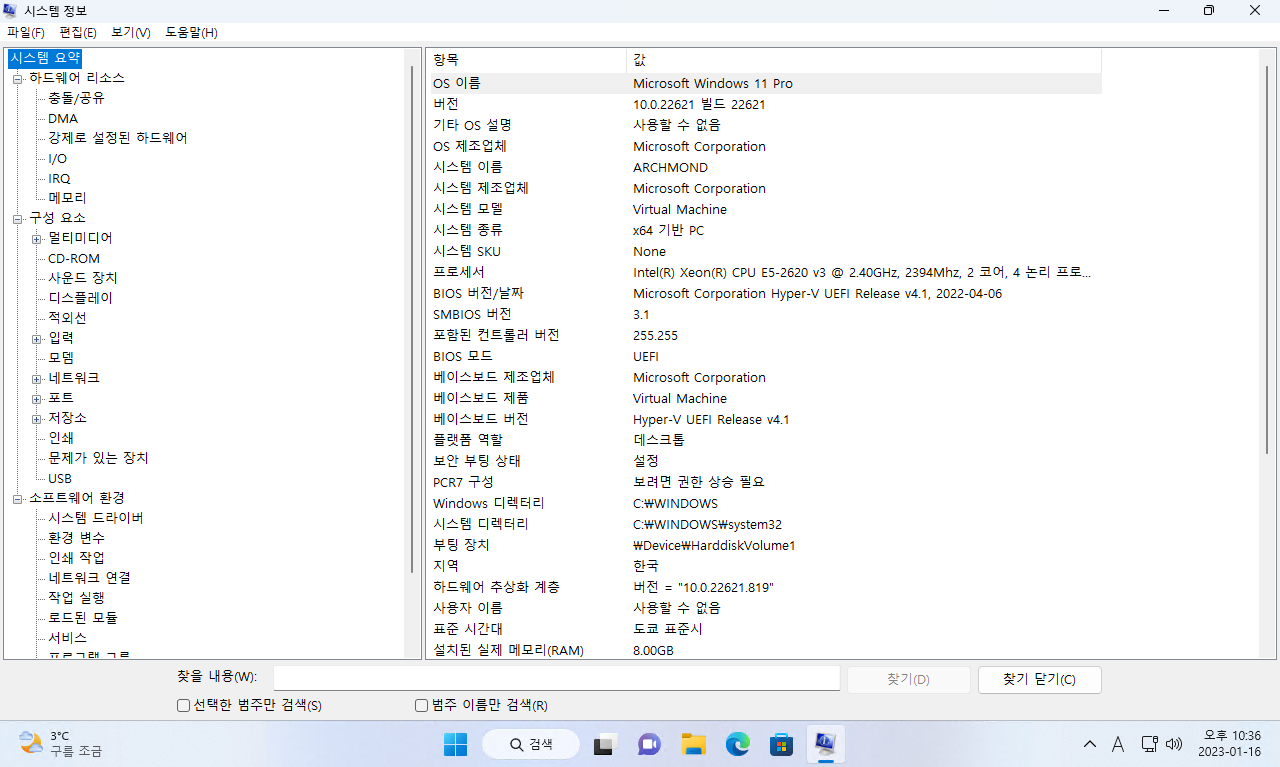Select the 설치된 실제 메모리(RAM) row
The image size is (1280, 767).
[x=765, y=650]
